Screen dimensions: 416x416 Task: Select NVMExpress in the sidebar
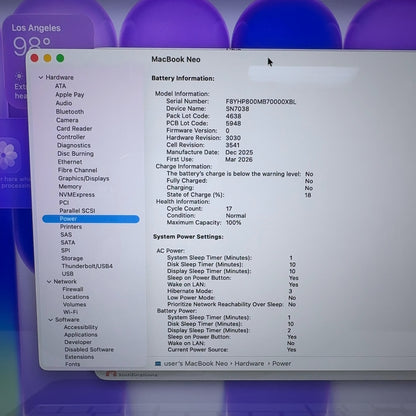point(77,195)
